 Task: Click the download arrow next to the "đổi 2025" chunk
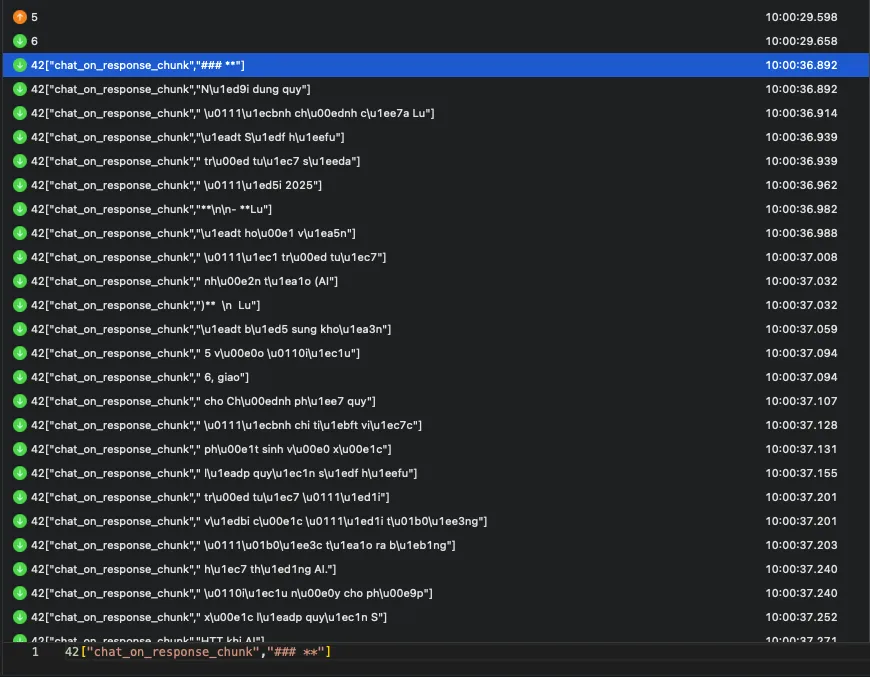click(x=20, y=185)
